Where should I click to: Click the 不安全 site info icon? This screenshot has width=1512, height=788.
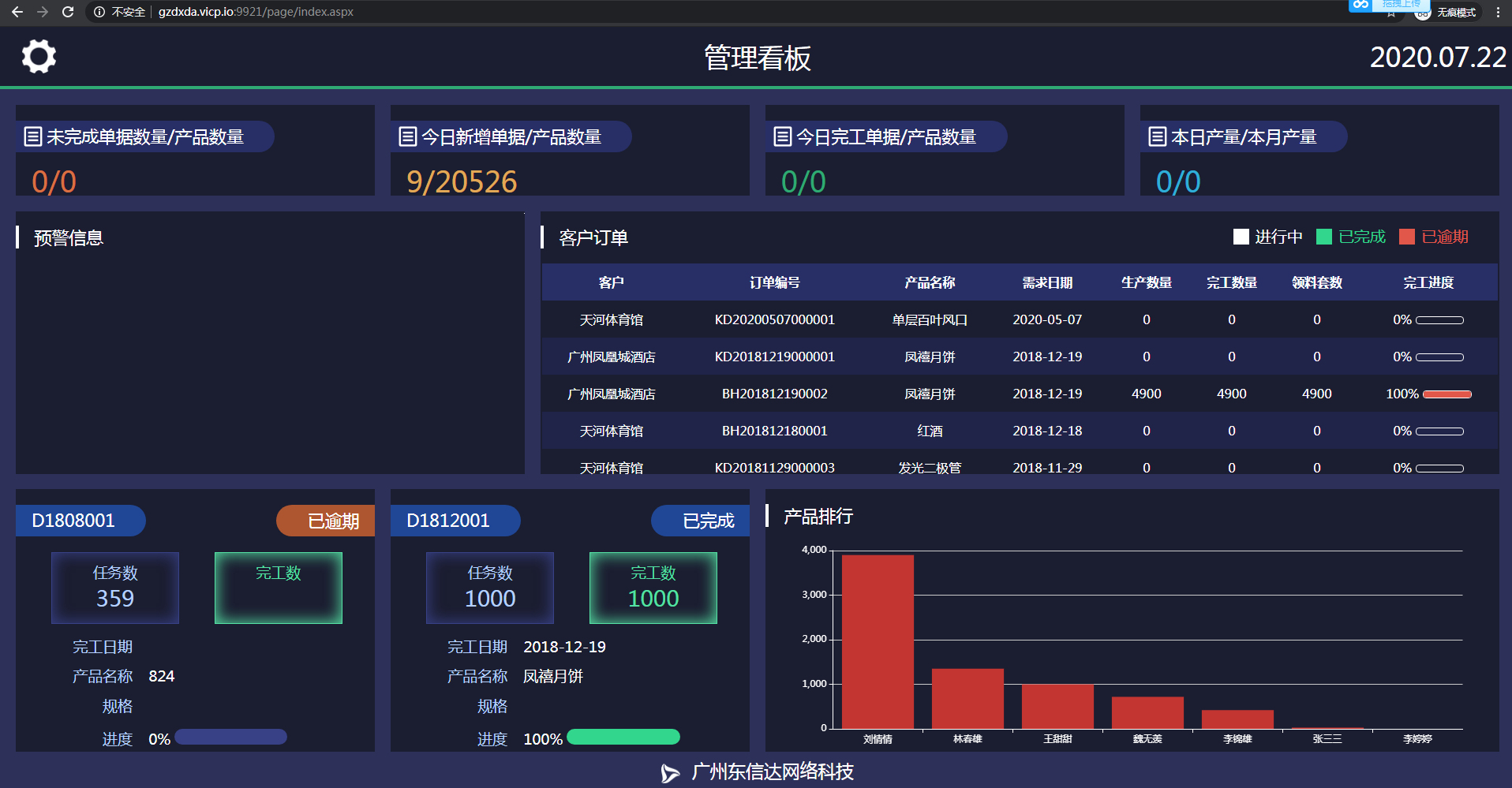(99, 12)
